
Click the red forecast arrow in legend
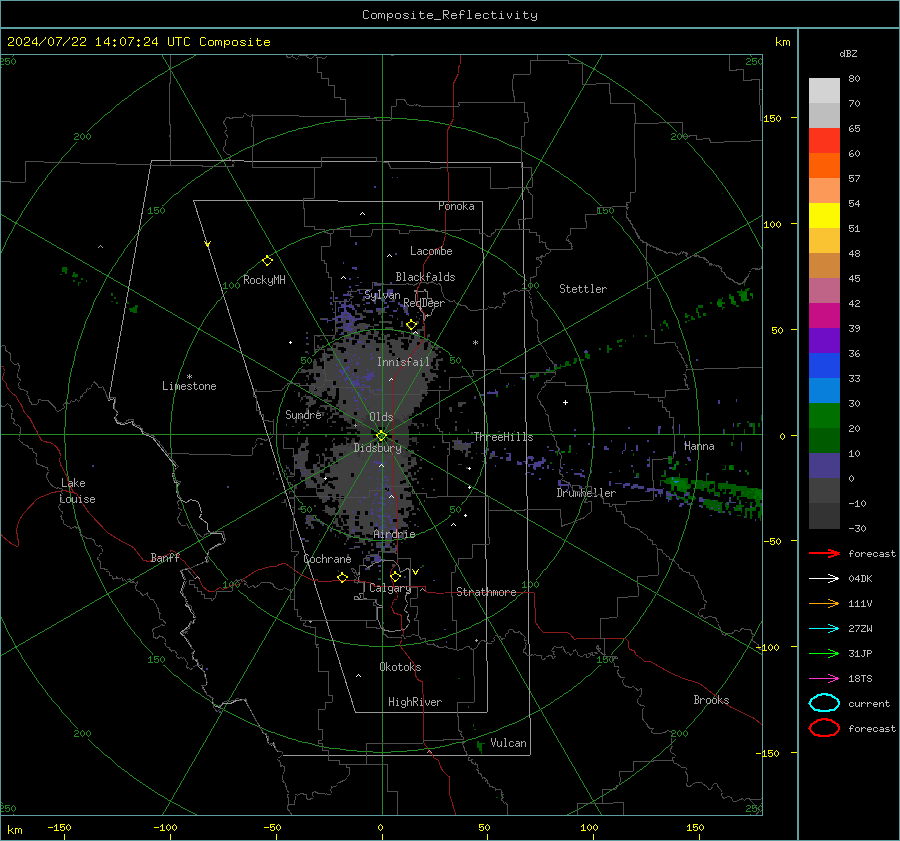824,553
